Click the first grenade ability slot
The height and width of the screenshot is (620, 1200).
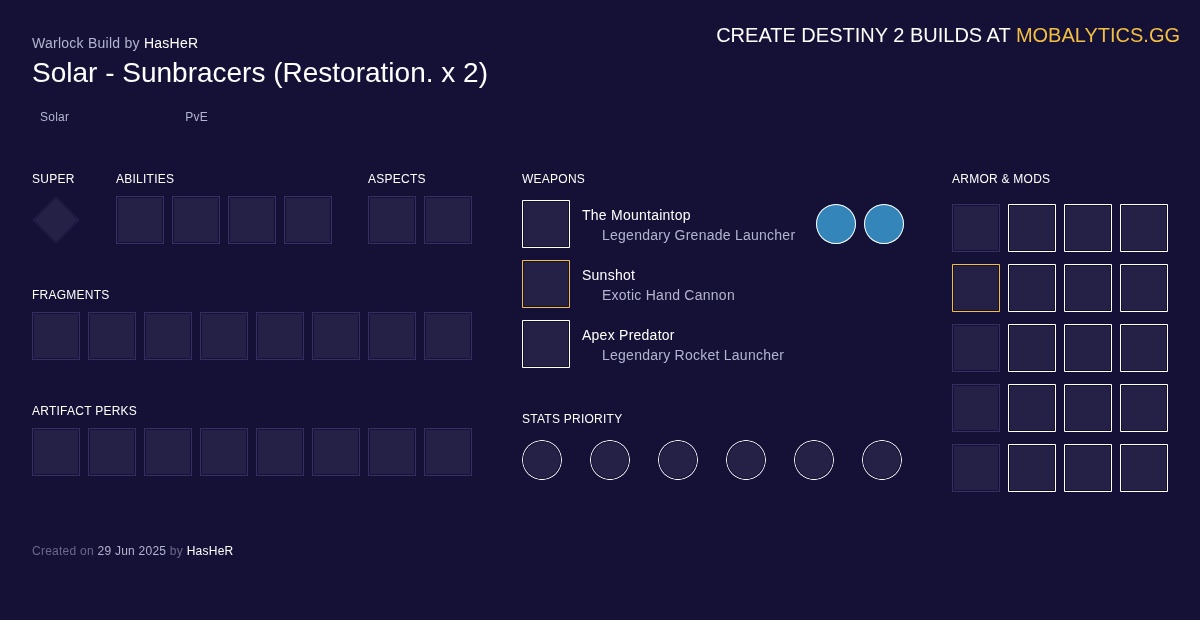pyautogui.click(x=140, y=220)
